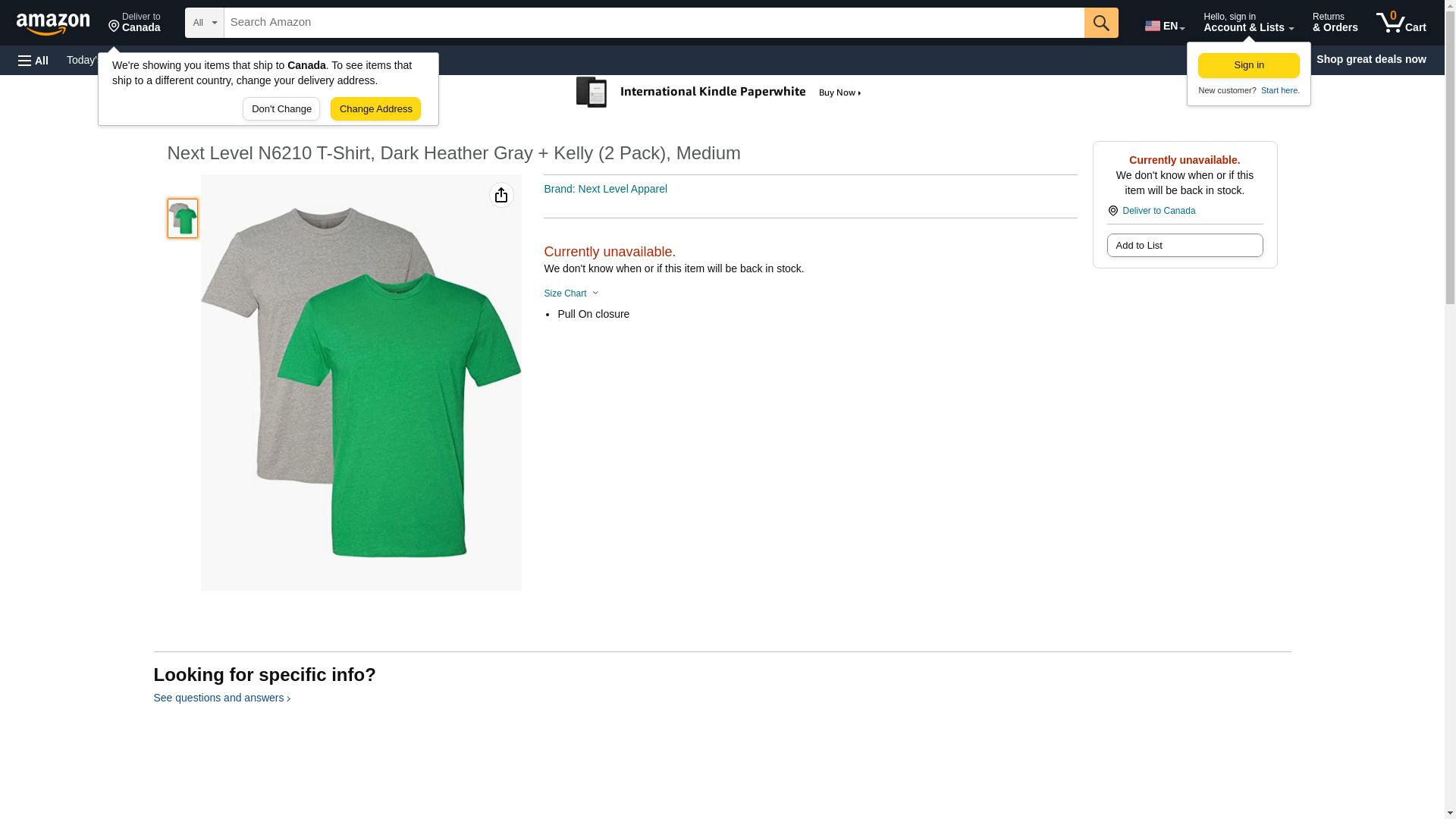
Task: Click the Amazon logo
Action: (x=53, y=24)
